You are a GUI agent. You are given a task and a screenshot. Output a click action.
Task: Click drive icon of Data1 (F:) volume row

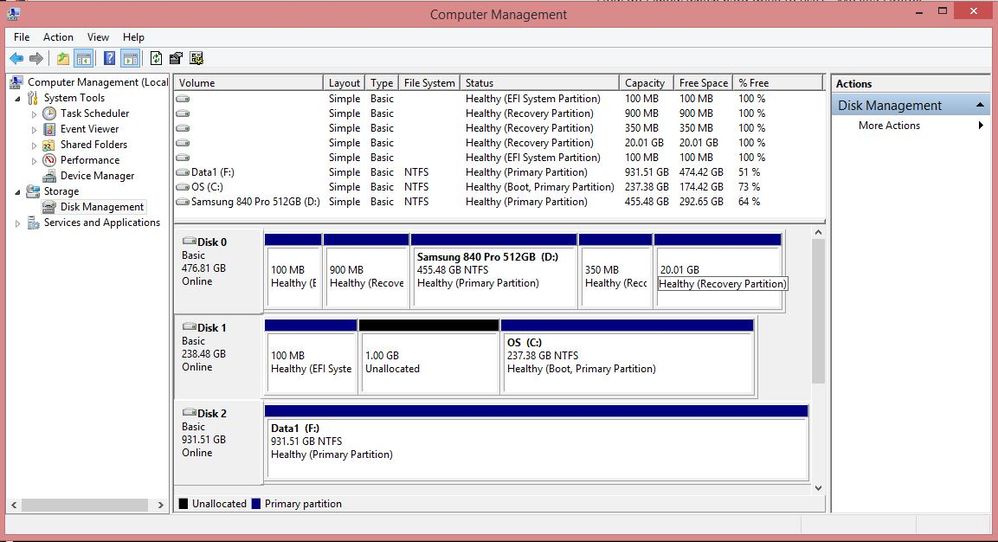(183, 172)
